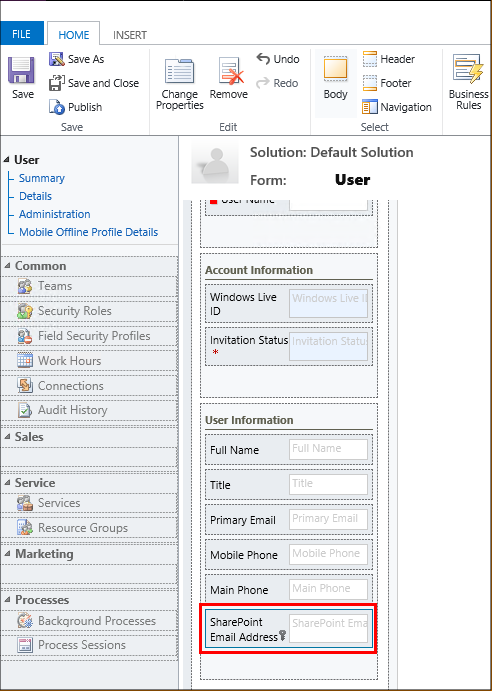Screen dimensions: 492x691
Task: Click the Save As icon
Action: [57, 59]
